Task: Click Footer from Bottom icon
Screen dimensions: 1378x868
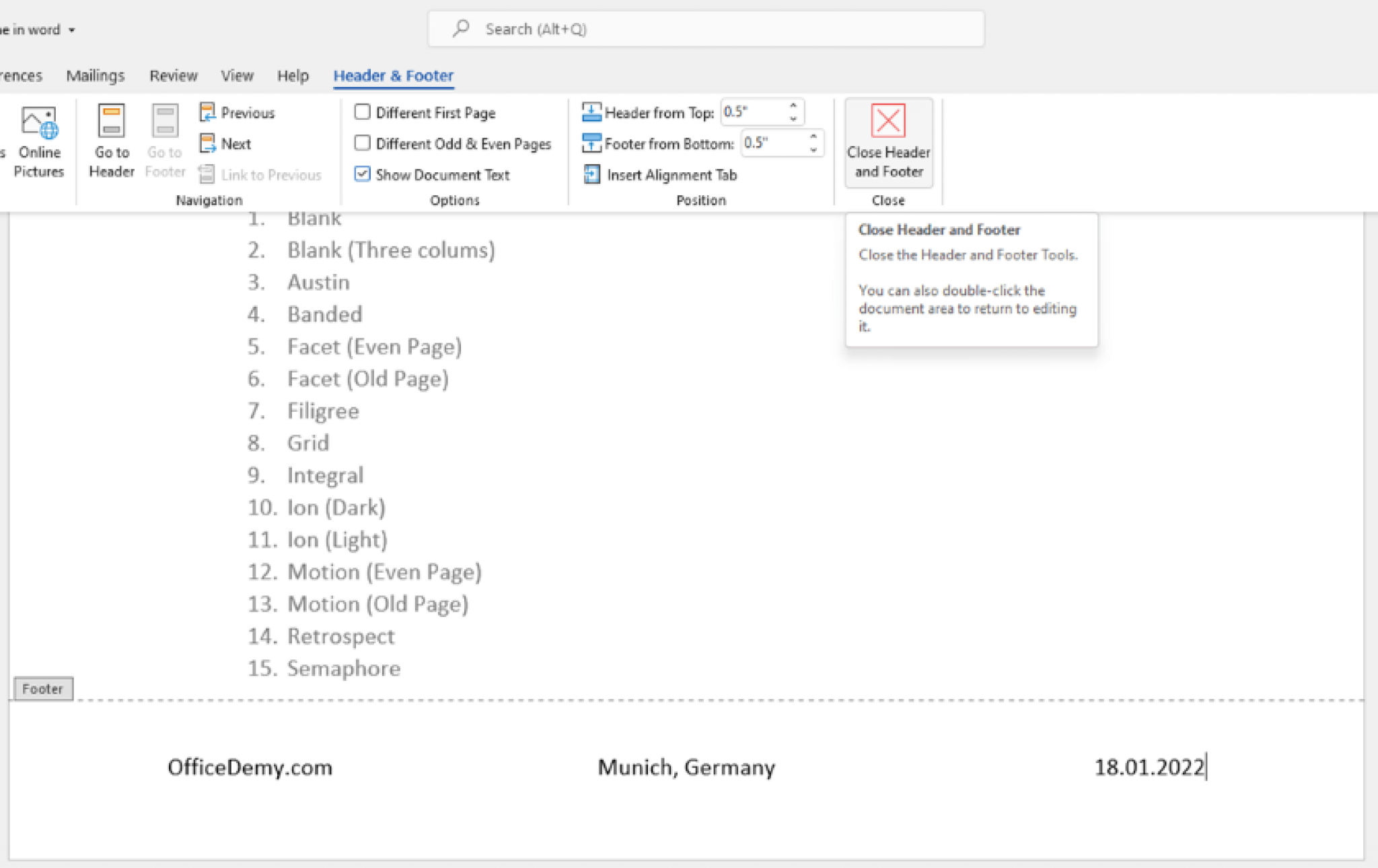Action: (x=591, y=143)
